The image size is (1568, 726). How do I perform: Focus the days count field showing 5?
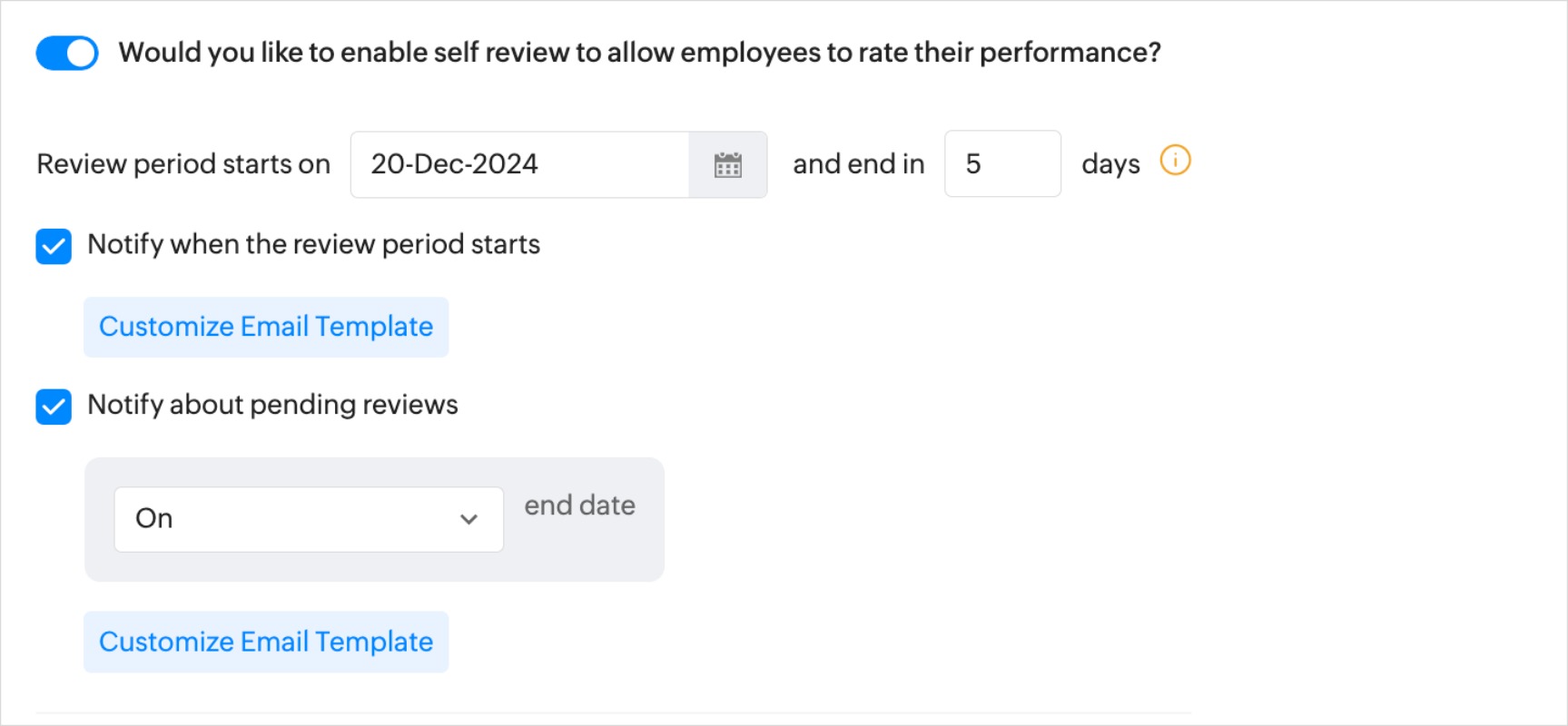(1001, 164)
